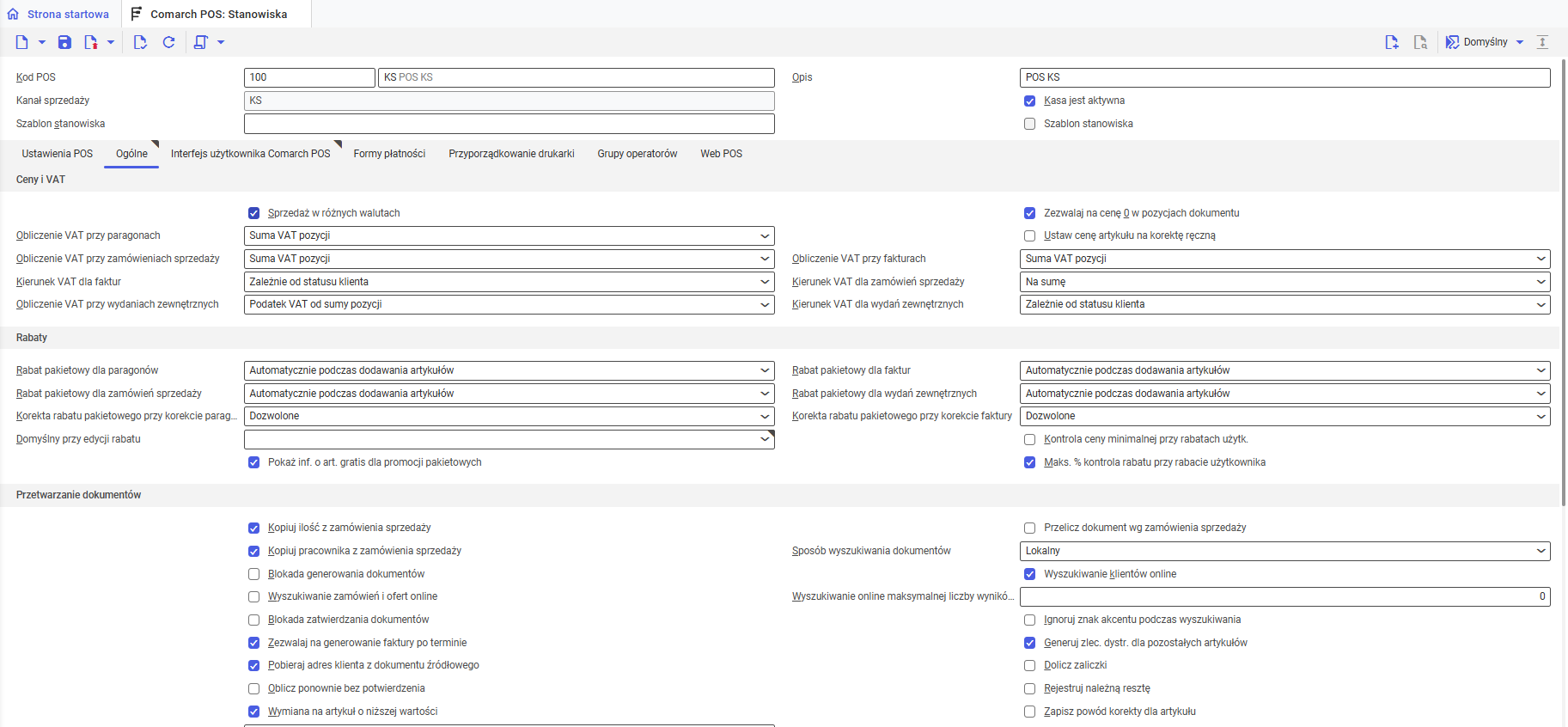
Task: Enable Ustaw cenę artykułu na korektę ręczną
Action: coord(1029,235)
